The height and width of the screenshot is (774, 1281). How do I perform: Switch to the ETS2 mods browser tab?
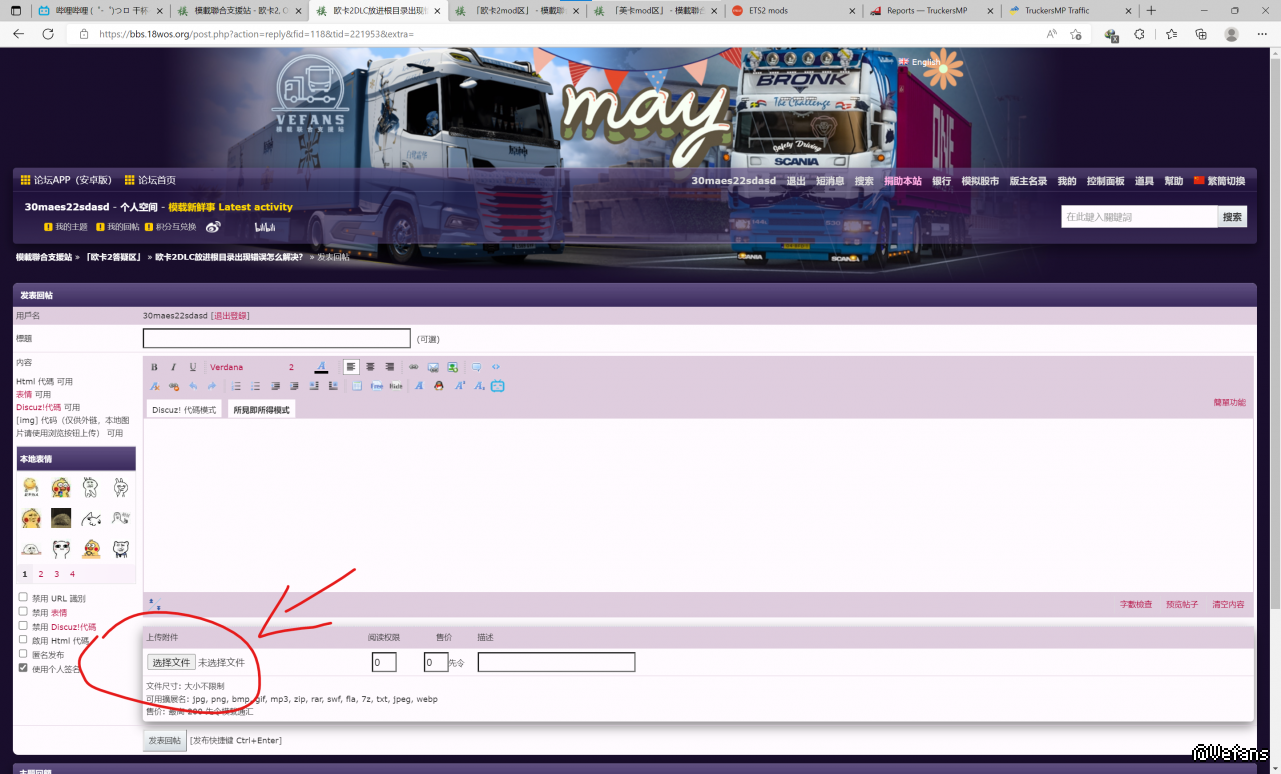pos(791,11)
